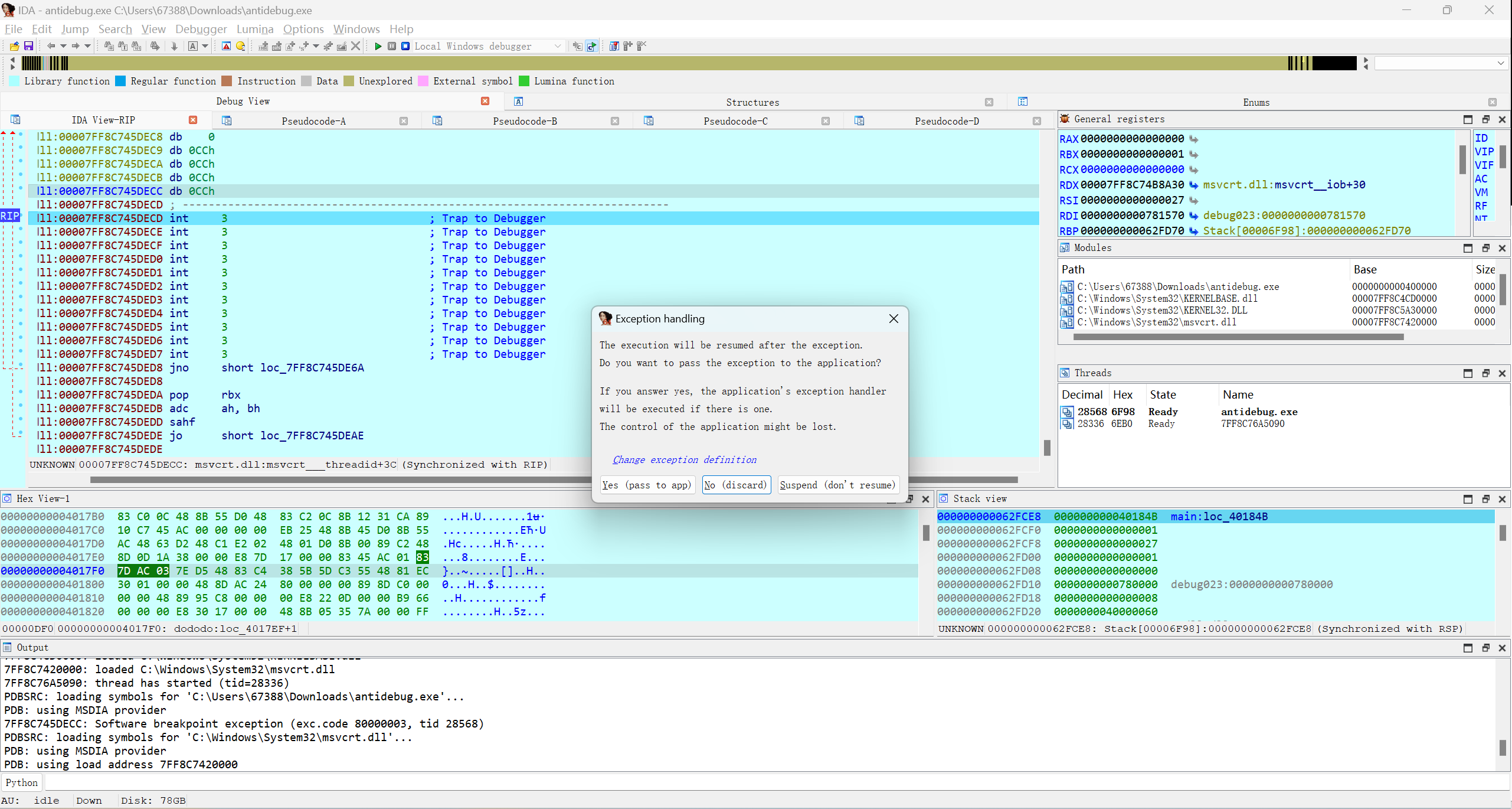The image size is (1512, 809).
Task: Click the large X cancel toolbar icon
Action: click(355, 46)
